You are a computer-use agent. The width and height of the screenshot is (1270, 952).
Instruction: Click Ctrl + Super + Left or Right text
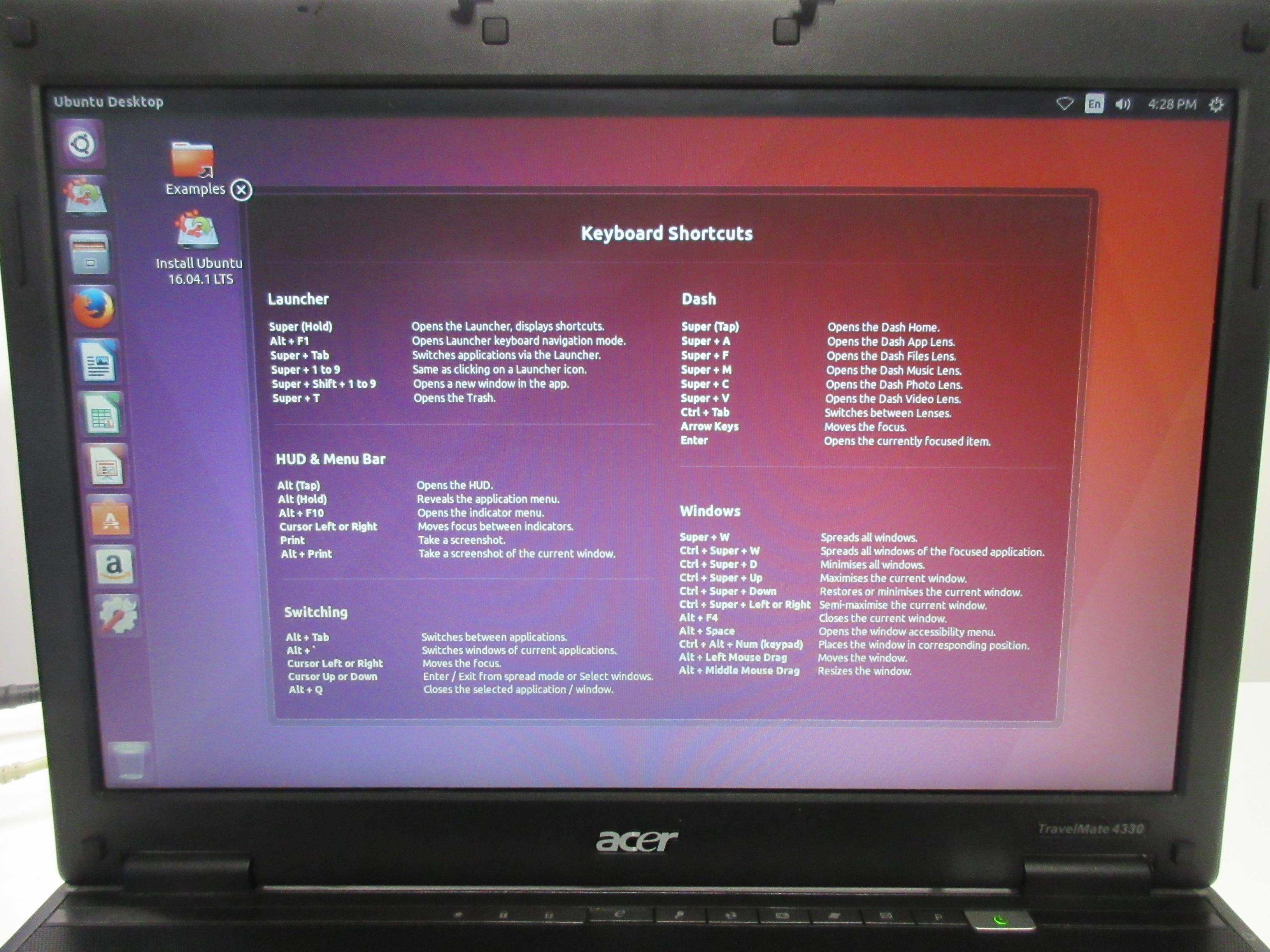(745, 604)
